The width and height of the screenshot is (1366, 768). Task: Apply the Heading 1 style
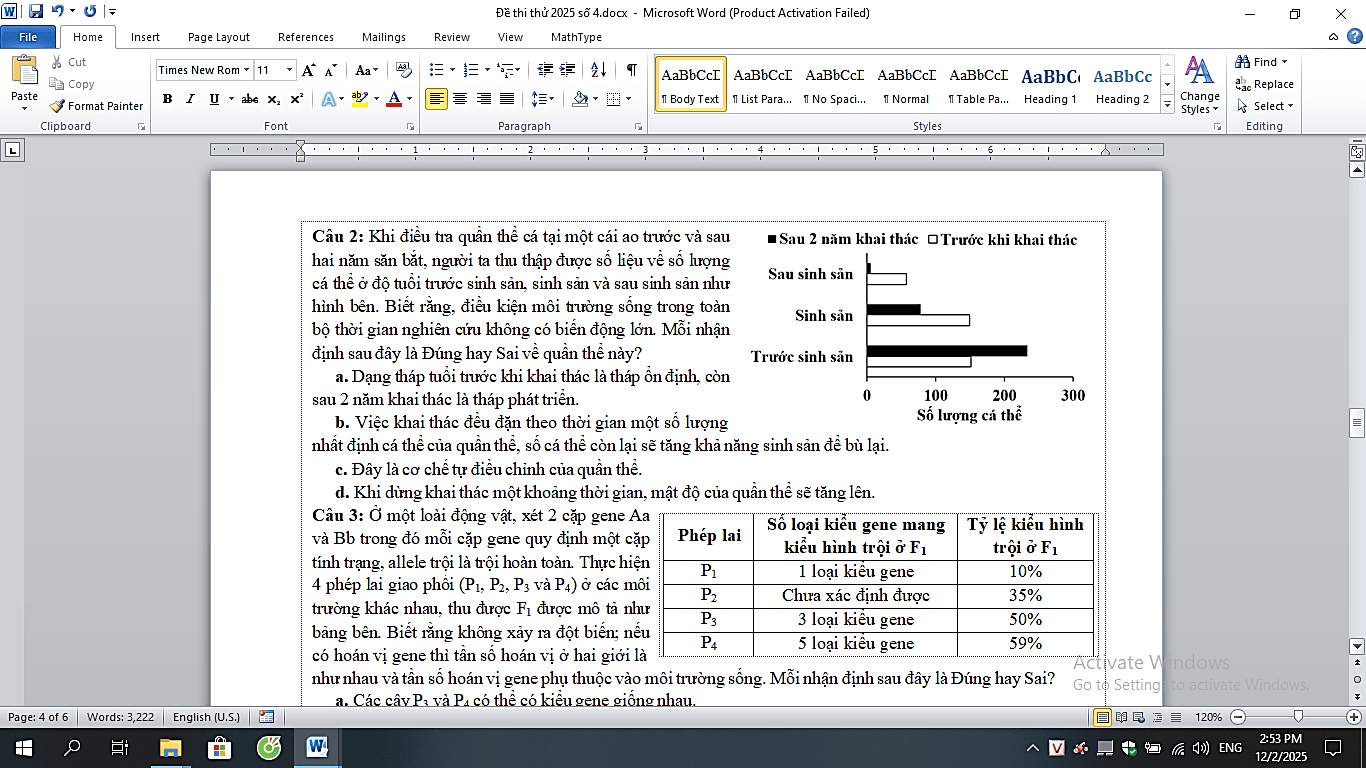pyautogui.click(x=1050, y=85)
